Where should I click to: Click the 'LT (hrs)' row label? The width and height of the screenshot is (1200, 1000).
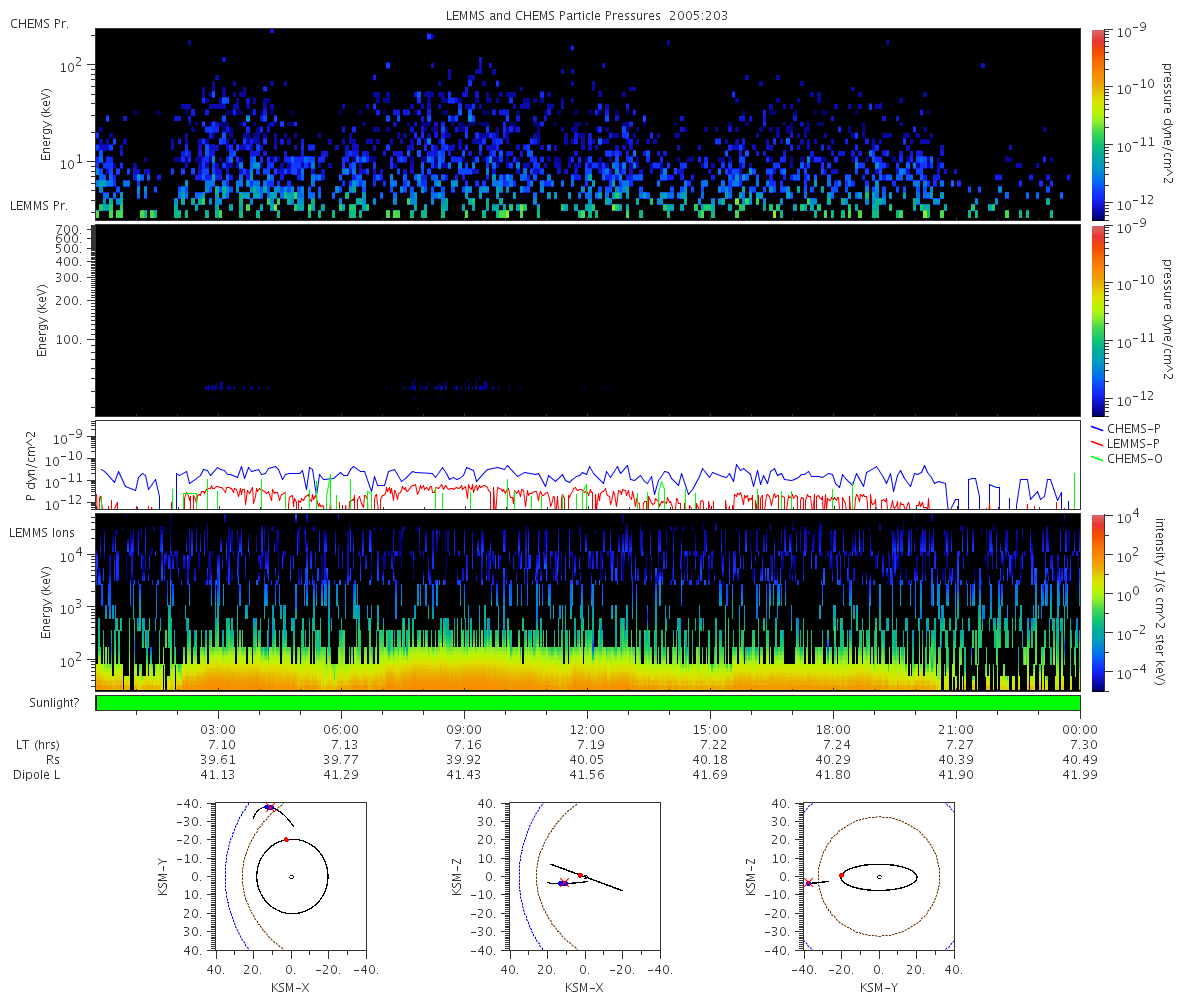pyautogui.click(x=34, y=745)
